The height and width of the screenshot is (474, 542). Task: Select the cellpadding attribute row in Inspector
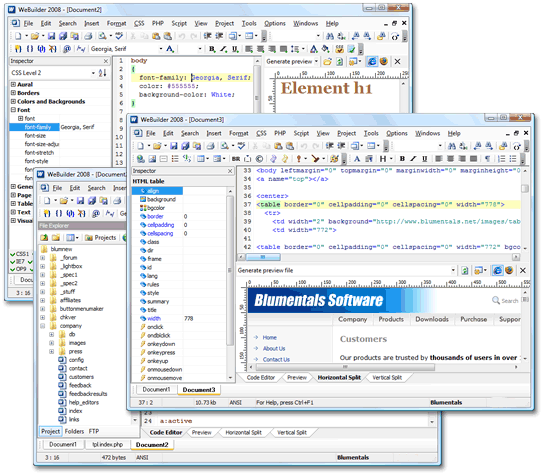coord(179,225)
